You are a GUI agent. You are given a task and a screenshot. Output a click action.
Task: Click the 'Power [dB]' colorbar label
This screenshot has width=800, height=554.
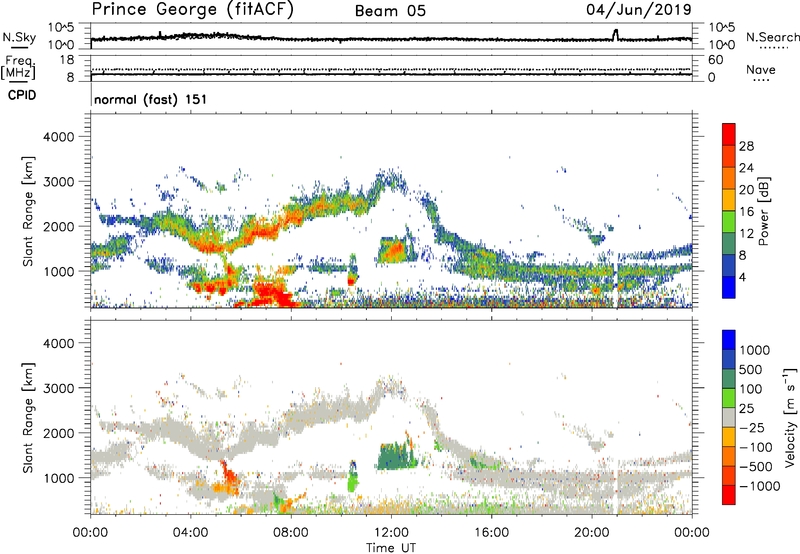coord(763,211)
